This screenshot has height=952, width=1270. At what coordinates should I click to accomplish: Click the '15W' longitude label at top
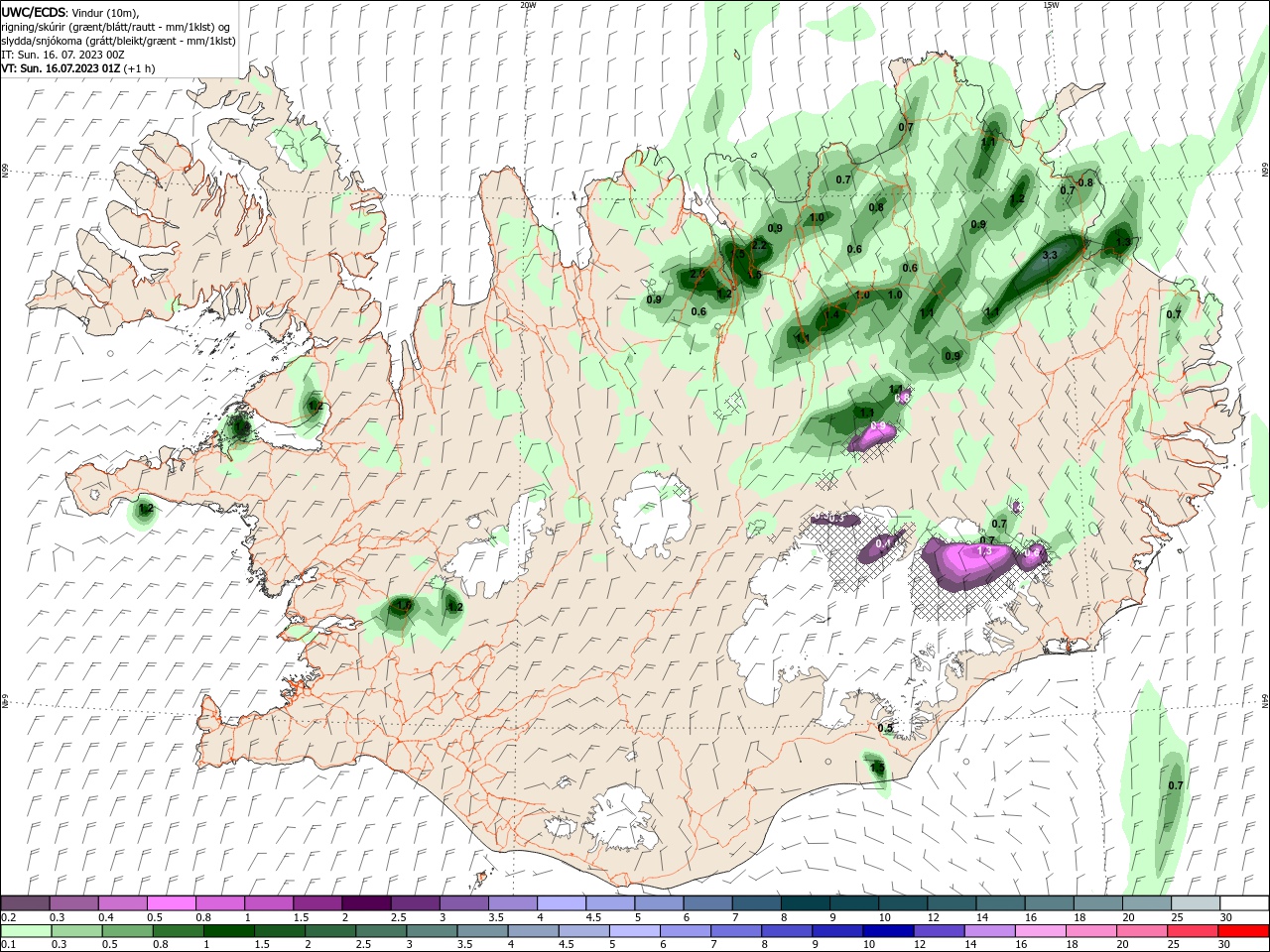click(x=1051, y=5)
